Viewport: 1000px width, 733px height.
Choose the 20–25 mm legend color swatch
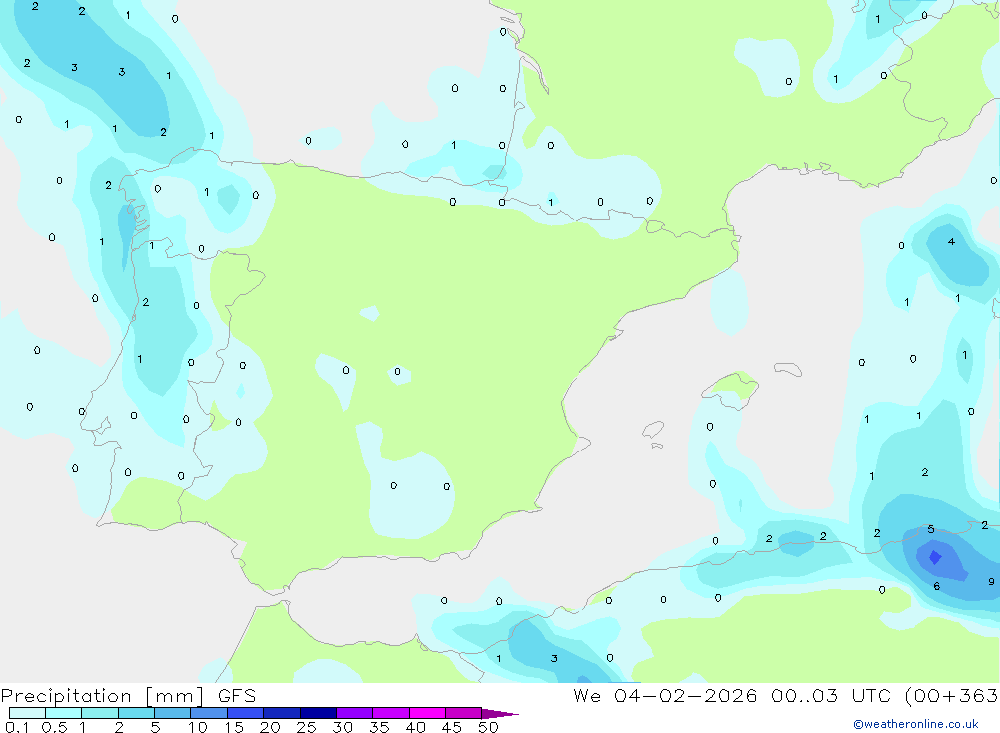282,713
